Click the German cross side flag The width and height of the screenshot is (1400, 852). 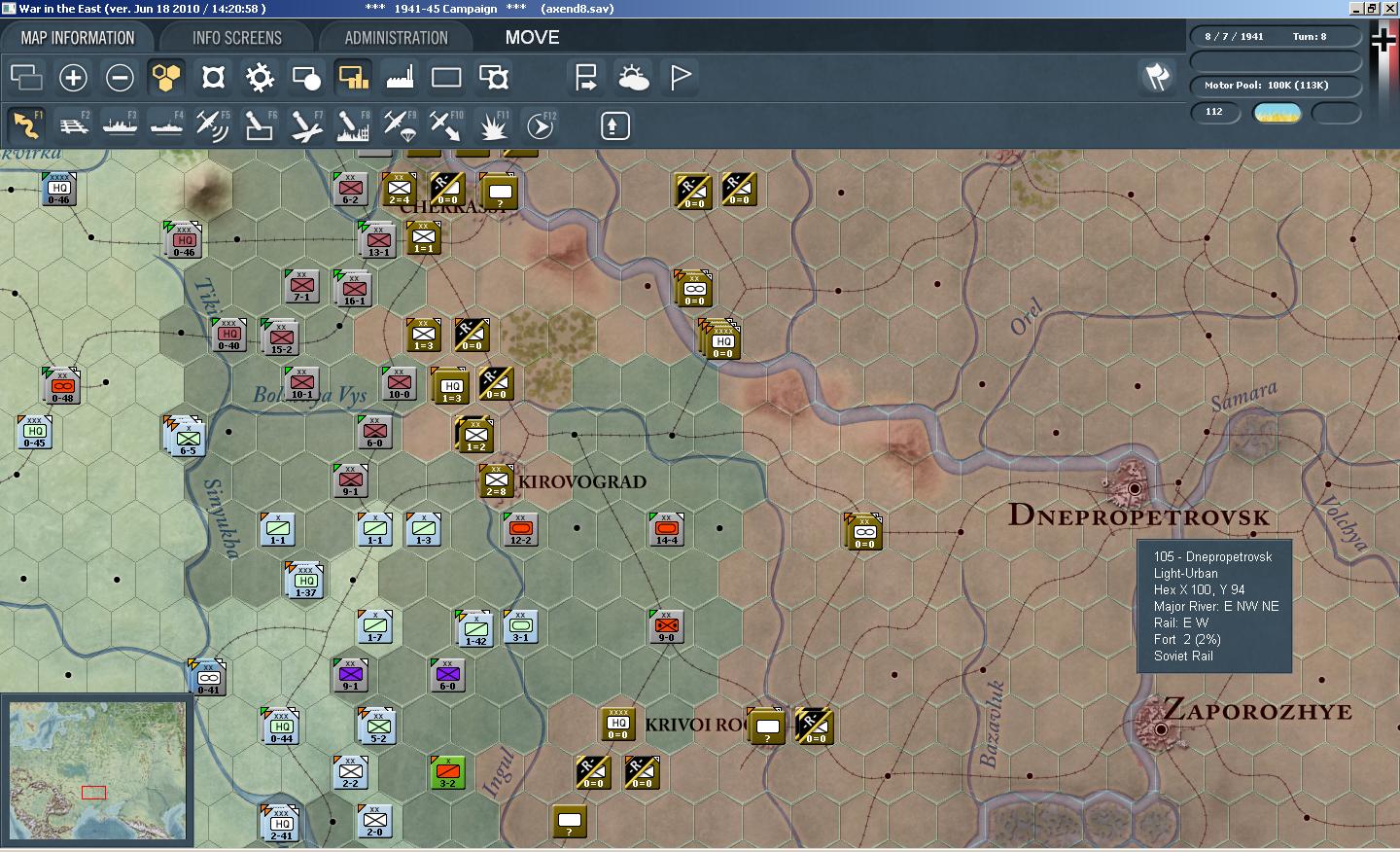(x=1383, y=40)
